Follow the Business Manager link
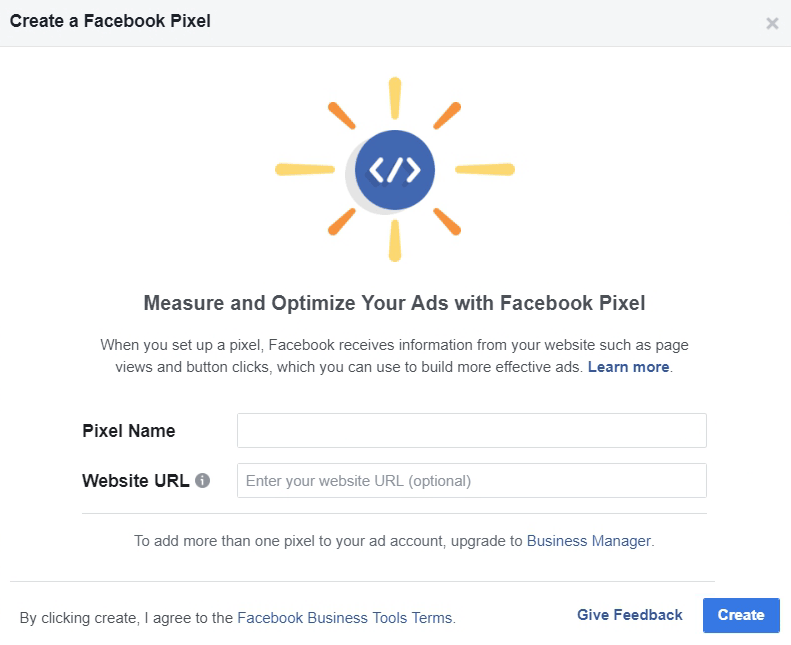 [x=589, y=541]
